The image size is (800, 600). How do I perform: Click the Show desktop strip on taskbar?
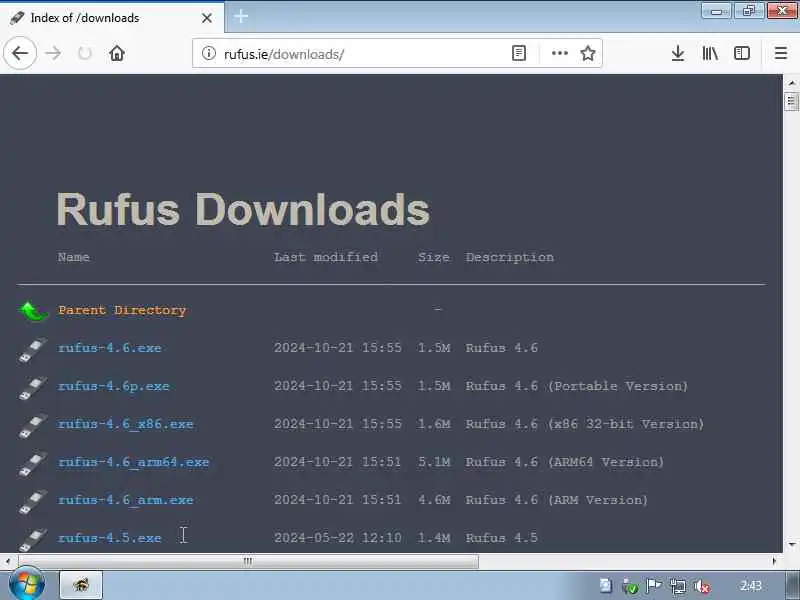(793, 585)
